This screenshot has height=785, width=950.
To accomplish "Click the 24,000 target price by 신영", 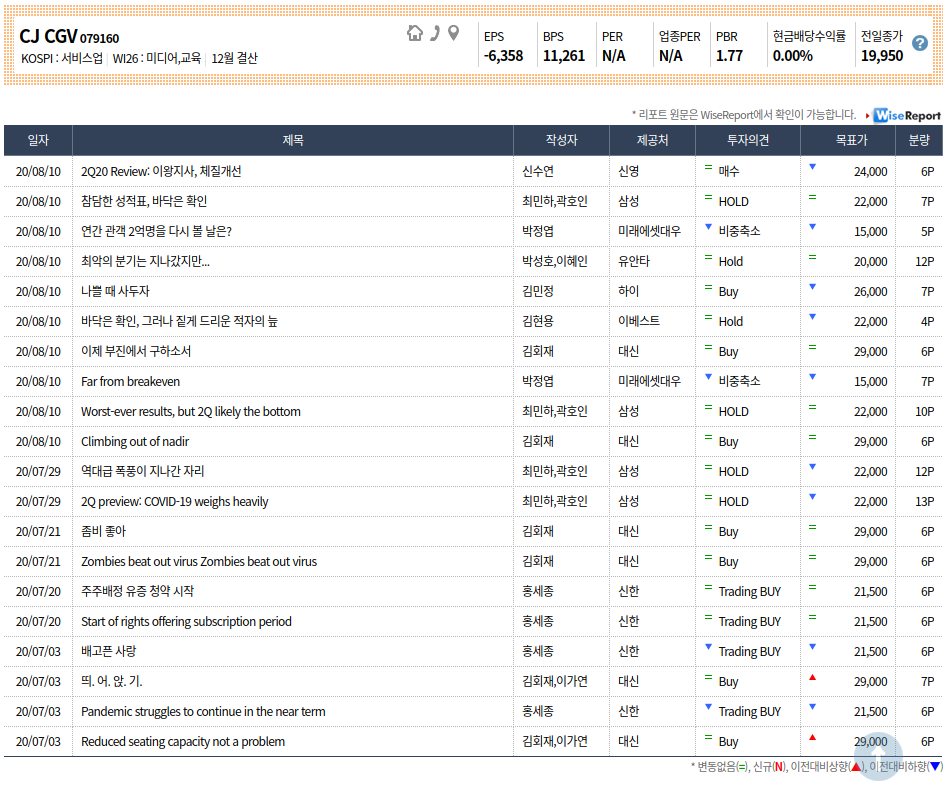I will 871,171.
